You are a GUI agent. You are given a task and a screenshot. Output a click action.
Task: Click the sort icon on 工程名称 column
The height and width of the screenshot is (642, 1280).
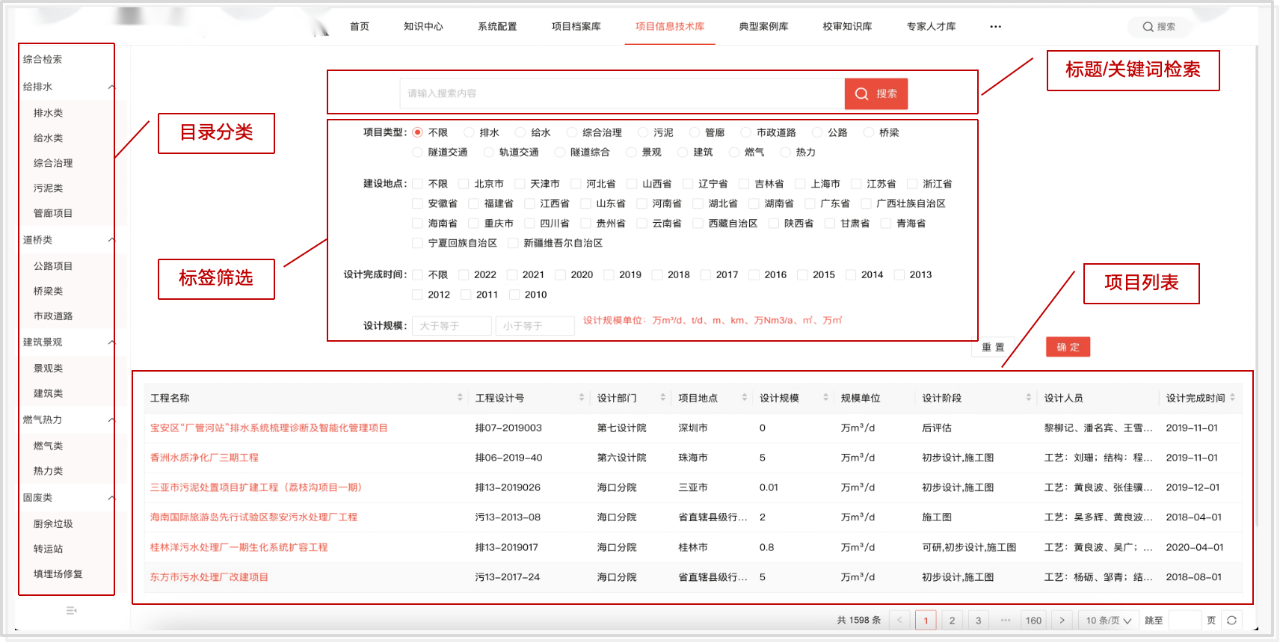(460, 396)
